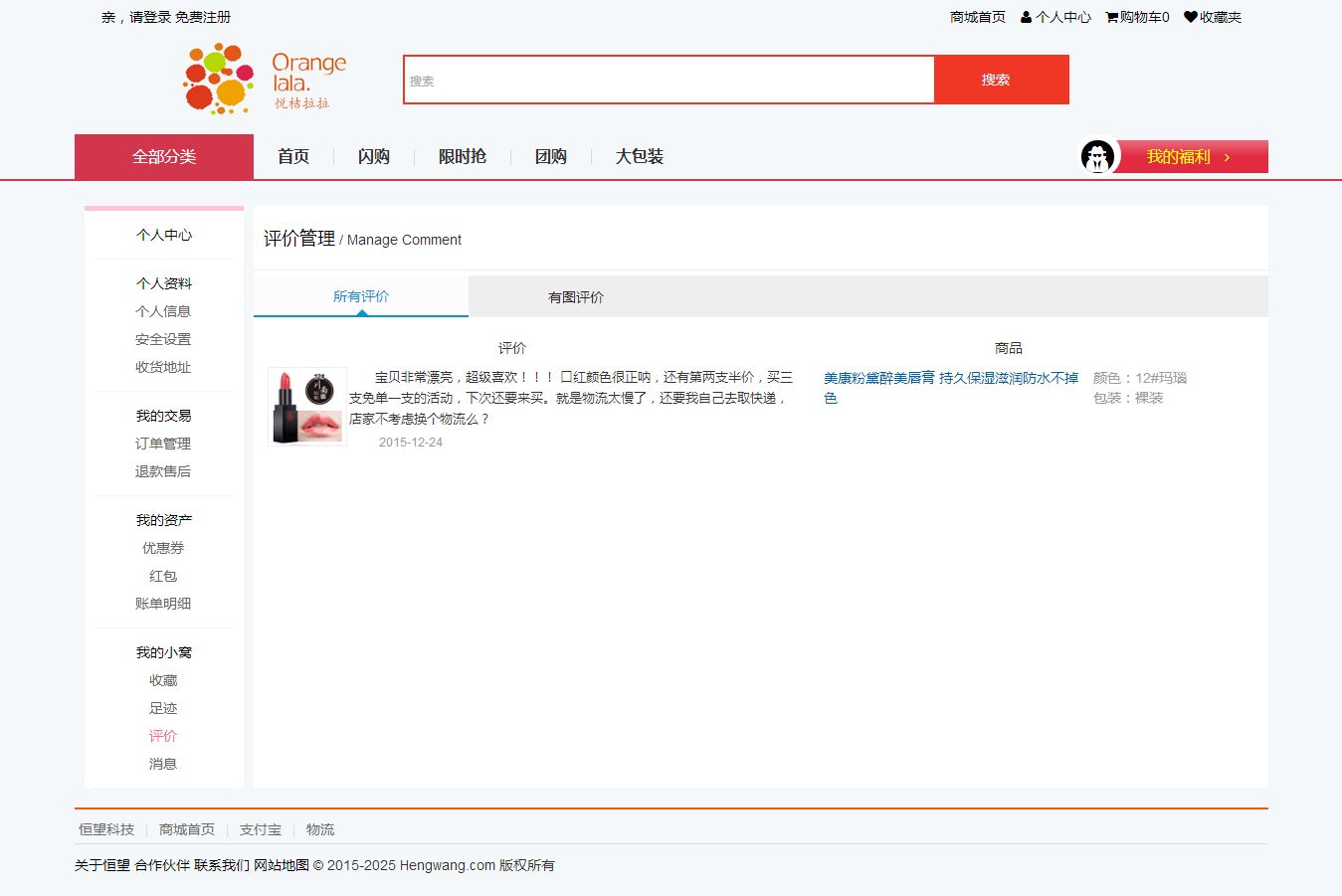Screen dimensions: 1342x896
Task: Open 个人信息 in the sidebar
Action: [163, 311]
